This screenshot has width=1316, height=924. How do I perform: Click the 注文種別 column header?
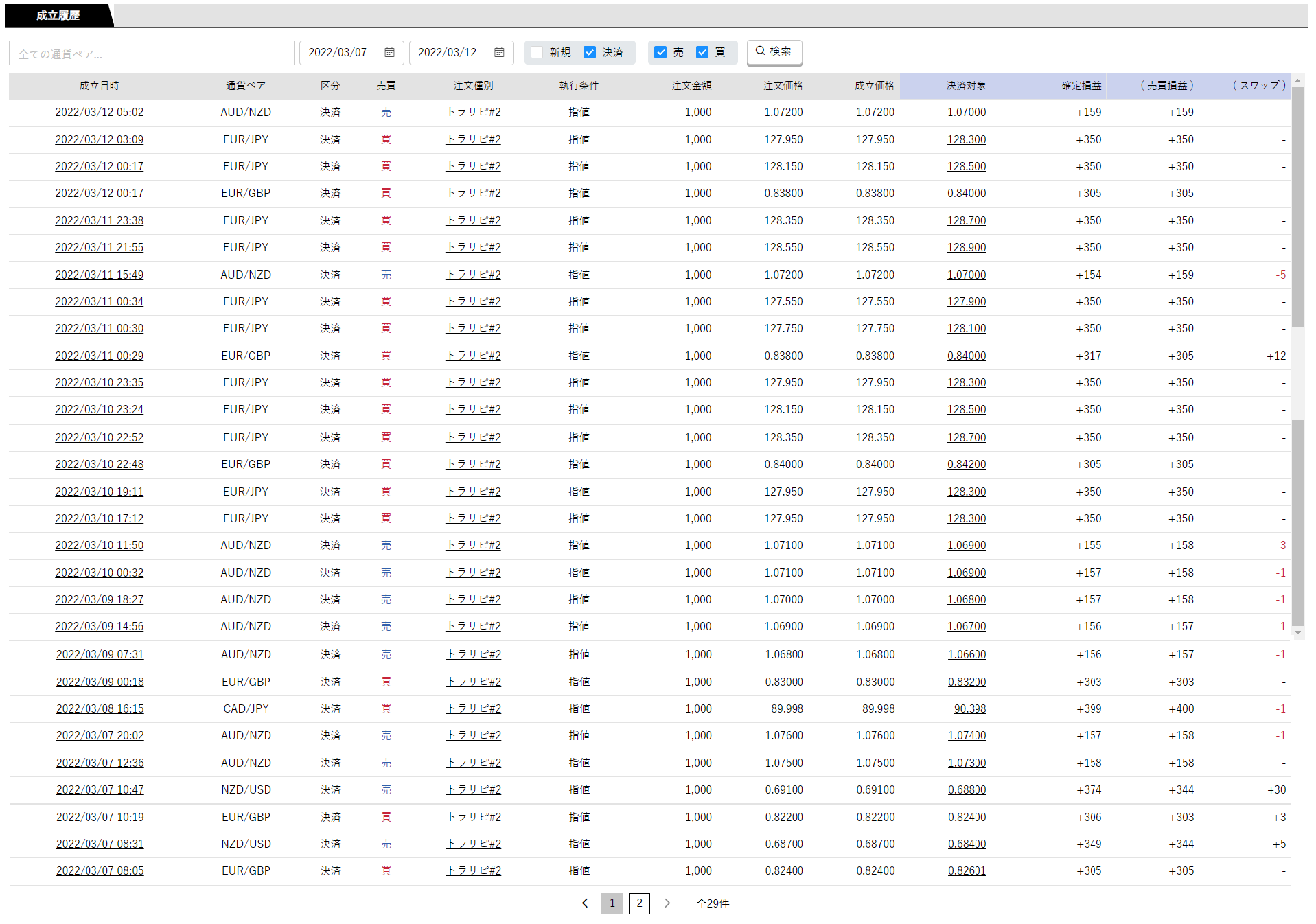pyautogui.click(x=473, y=86)
